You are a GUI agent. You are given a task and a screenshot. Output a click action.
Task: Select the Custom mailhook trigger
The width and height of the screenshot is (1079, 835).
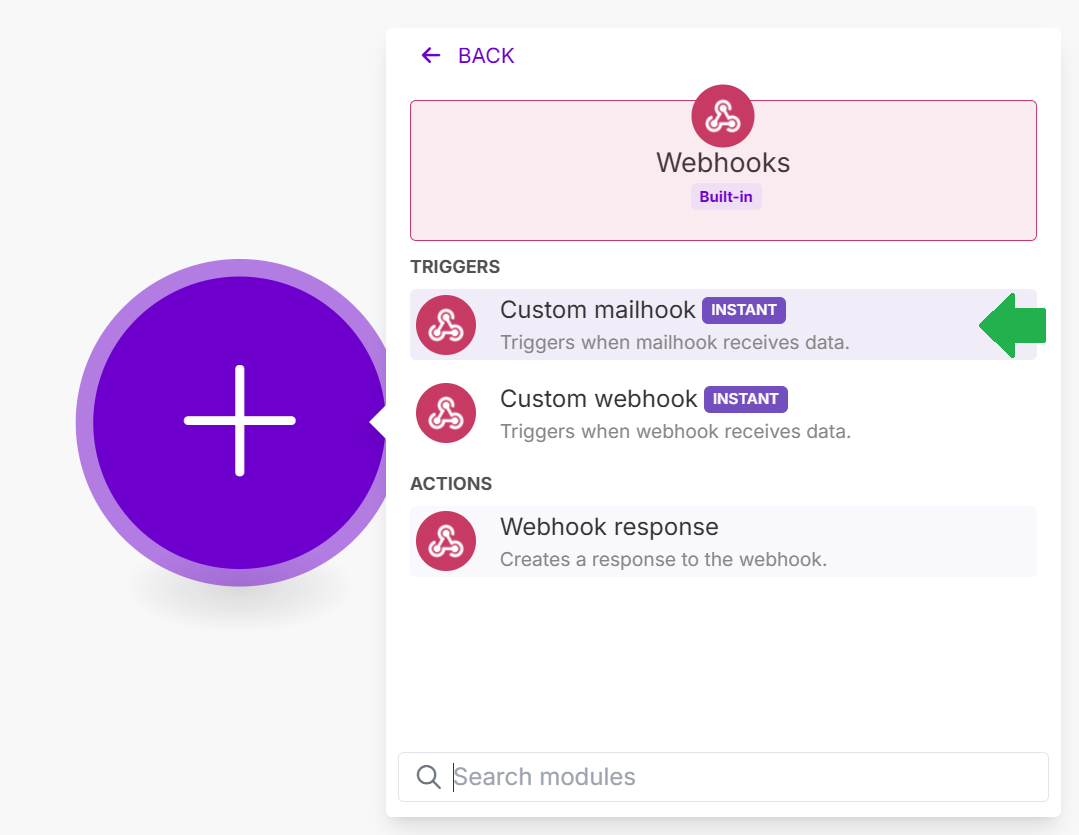[x=723, y=324]
